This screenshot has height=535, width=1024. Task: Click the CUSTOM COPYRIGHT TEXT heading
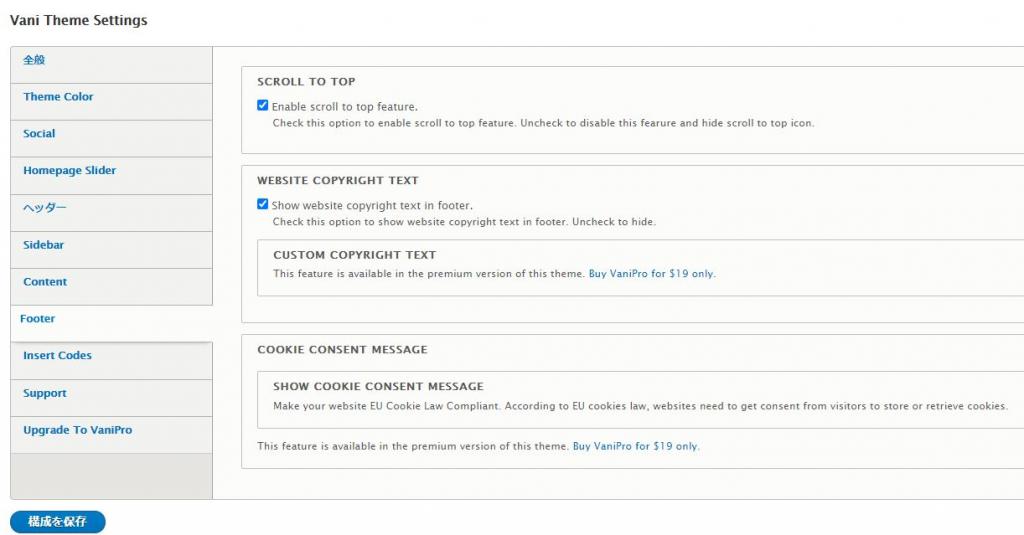[355, 255]
